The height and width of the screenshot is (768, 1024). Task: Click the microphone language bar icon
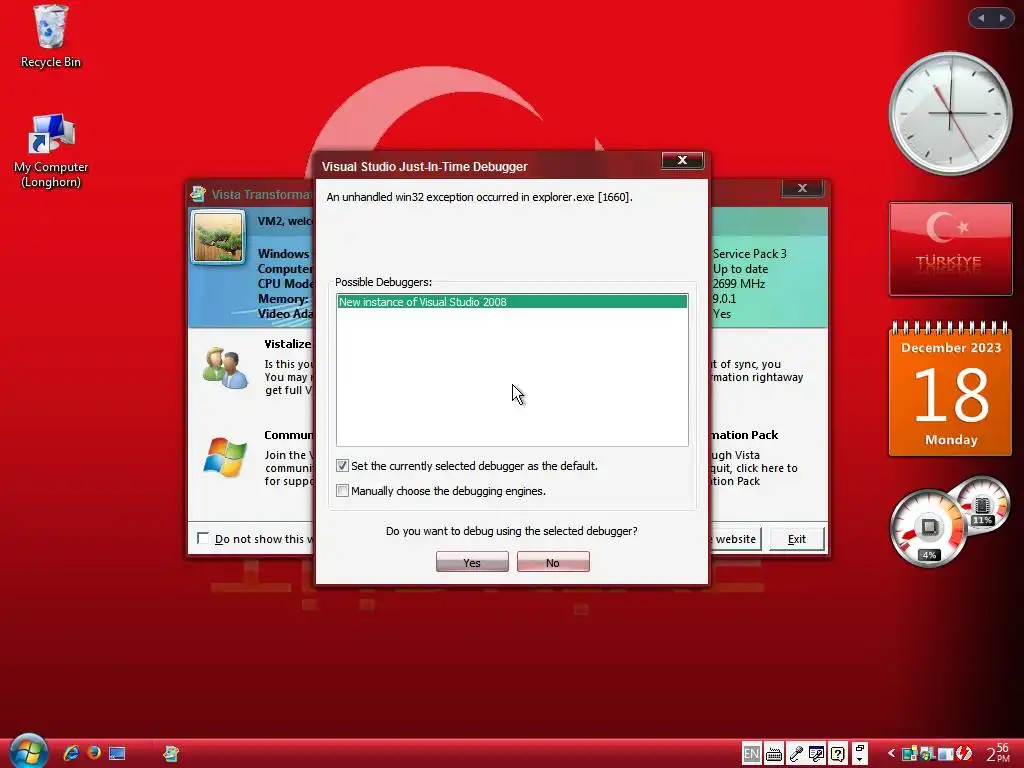pyautogui.click(x=796, y=754)
